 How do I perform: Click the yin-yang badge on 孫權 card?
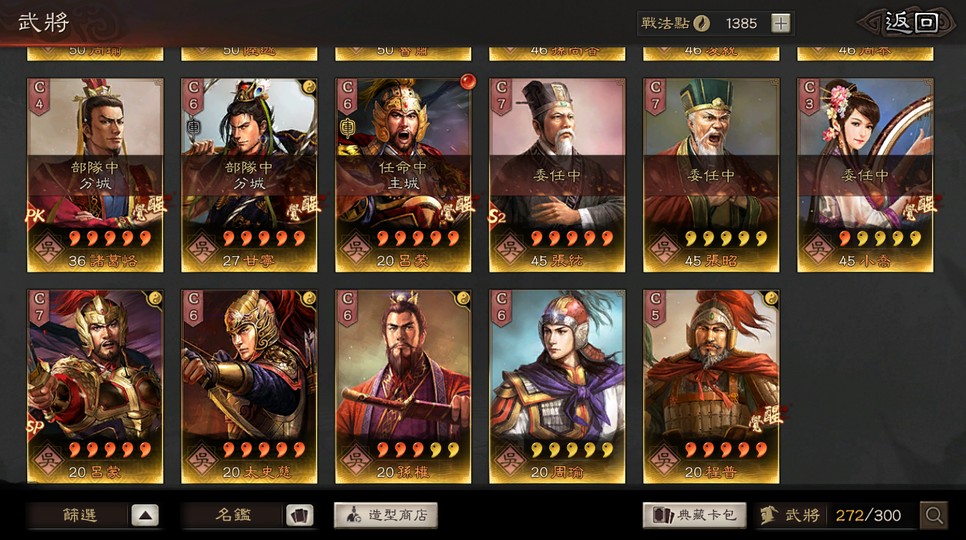[x=463, y=299]
